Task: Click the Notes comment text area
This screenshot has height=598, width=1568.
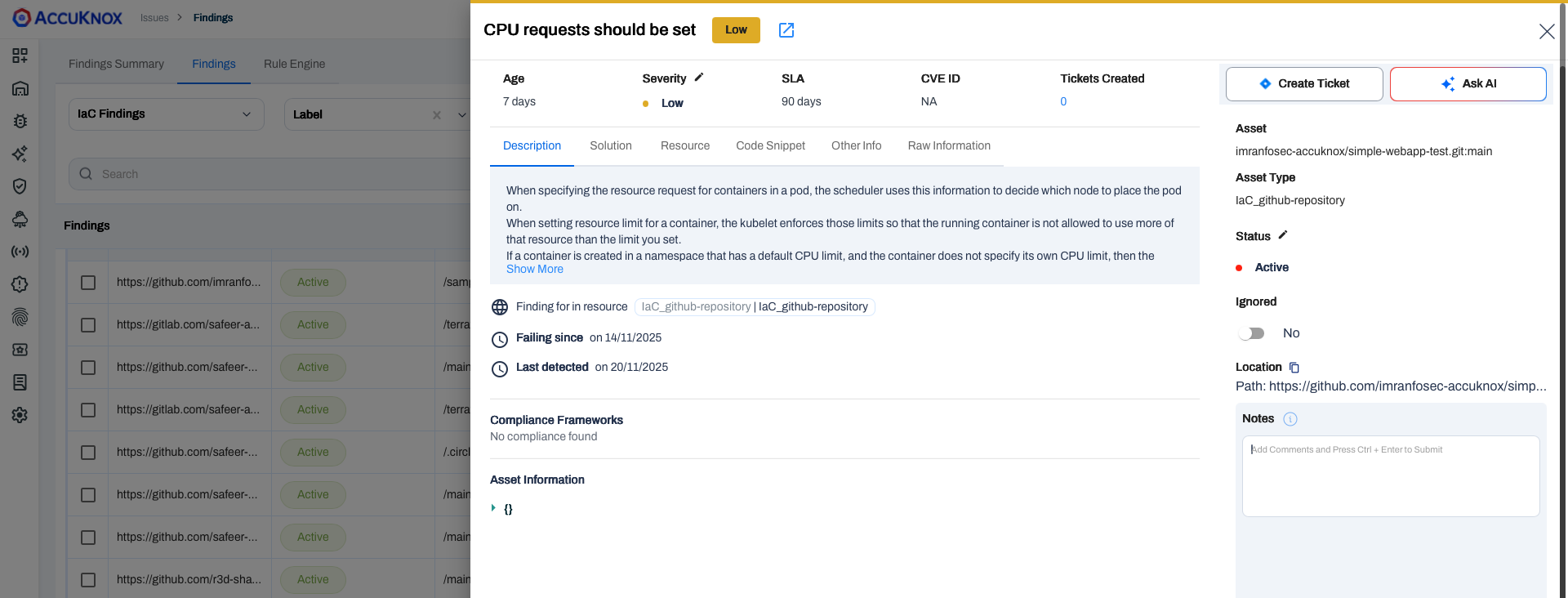Action: [1390, 475]
